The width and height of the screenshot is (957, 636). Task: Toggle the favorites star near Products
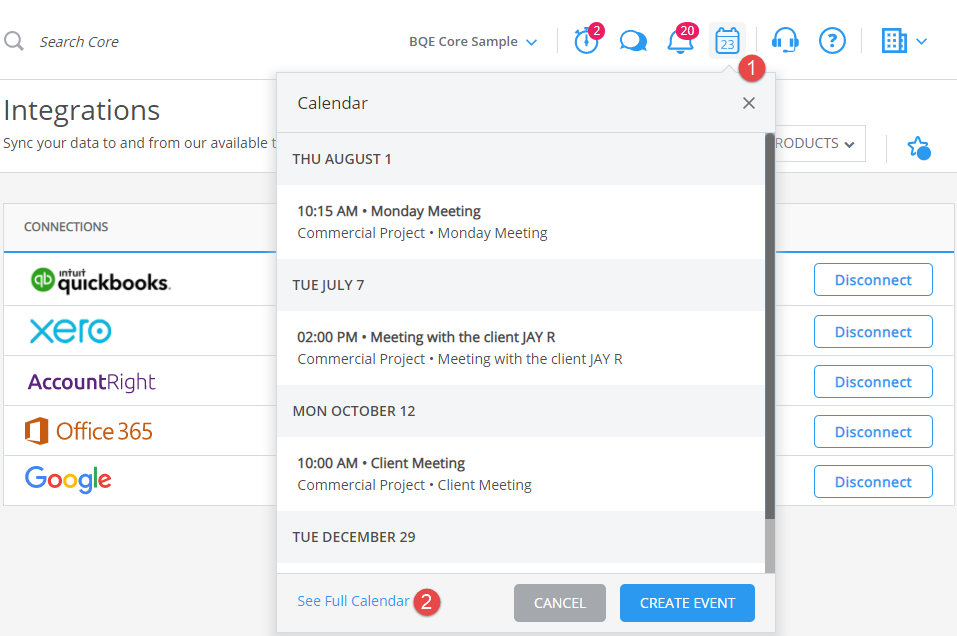(918, 148)
